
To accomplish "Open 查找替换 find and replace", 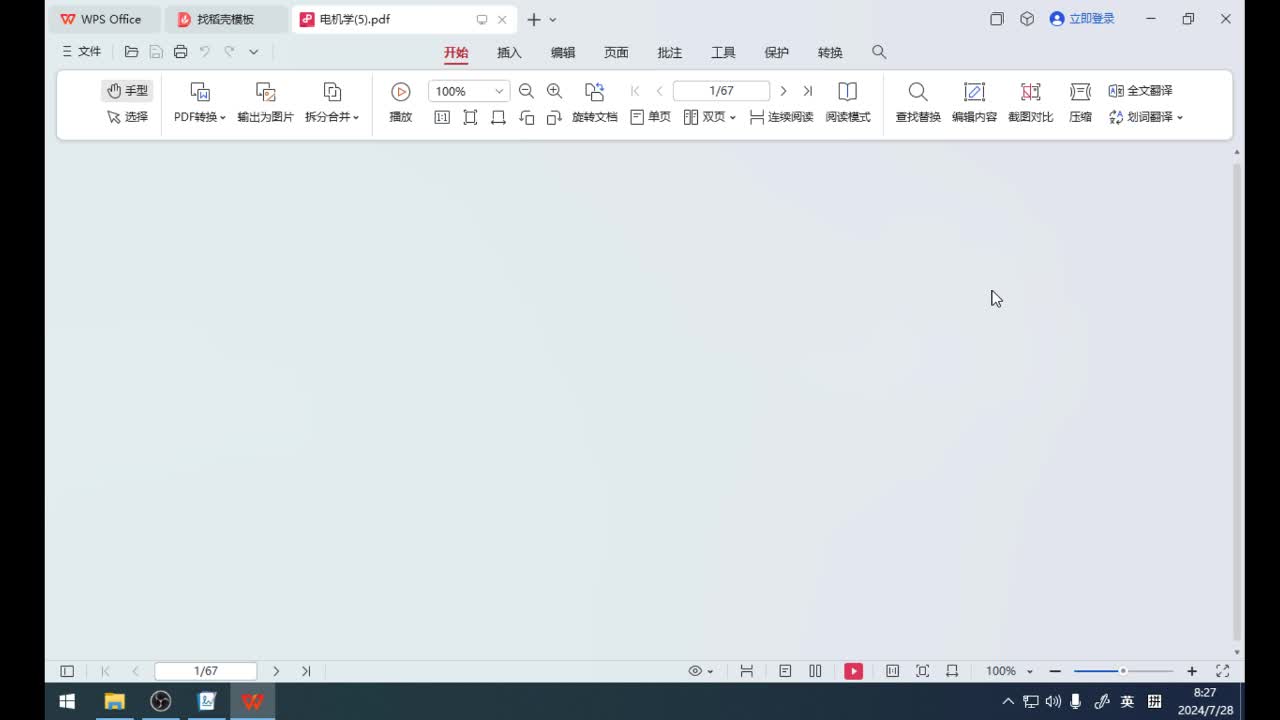I will pyautogui.click(x=918, y=103).
